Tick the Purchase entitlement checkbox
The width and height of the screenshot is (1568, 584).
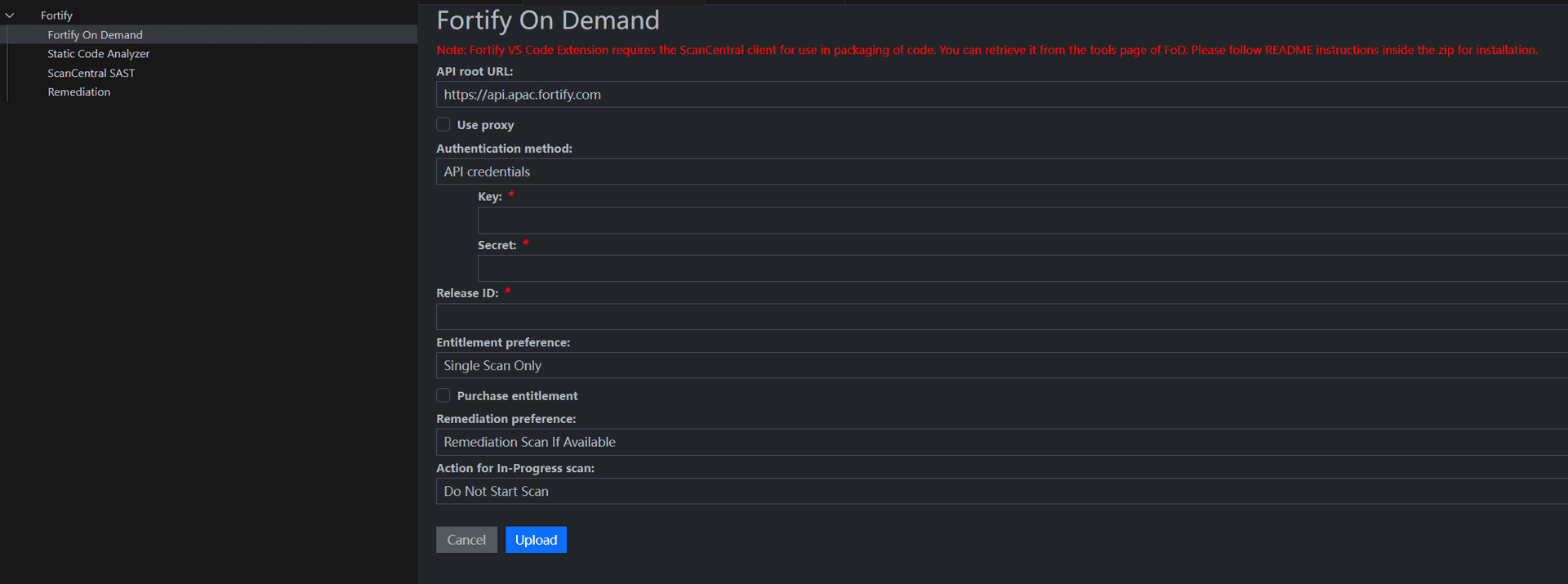[x=443, y=395]
